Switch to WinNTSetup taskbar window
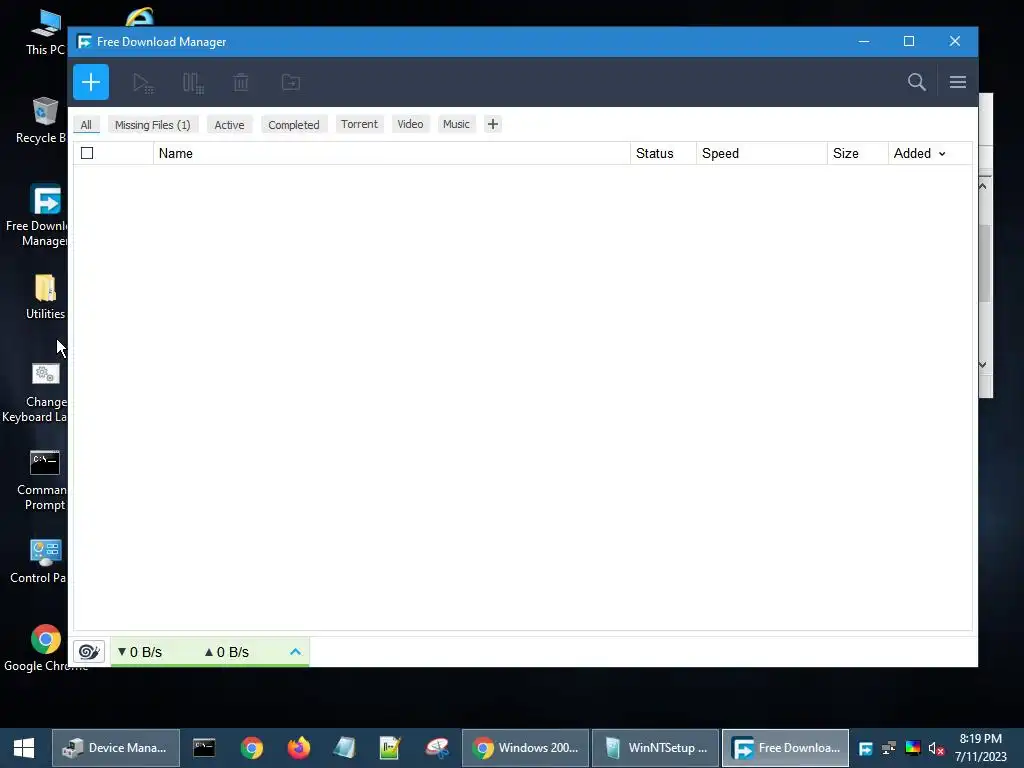This screenshot has width=1024, height=768. [656, 748]
